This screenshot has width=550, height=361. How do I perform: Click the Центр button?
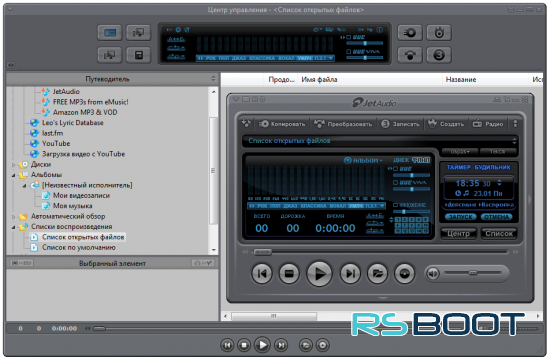point(458,233)
